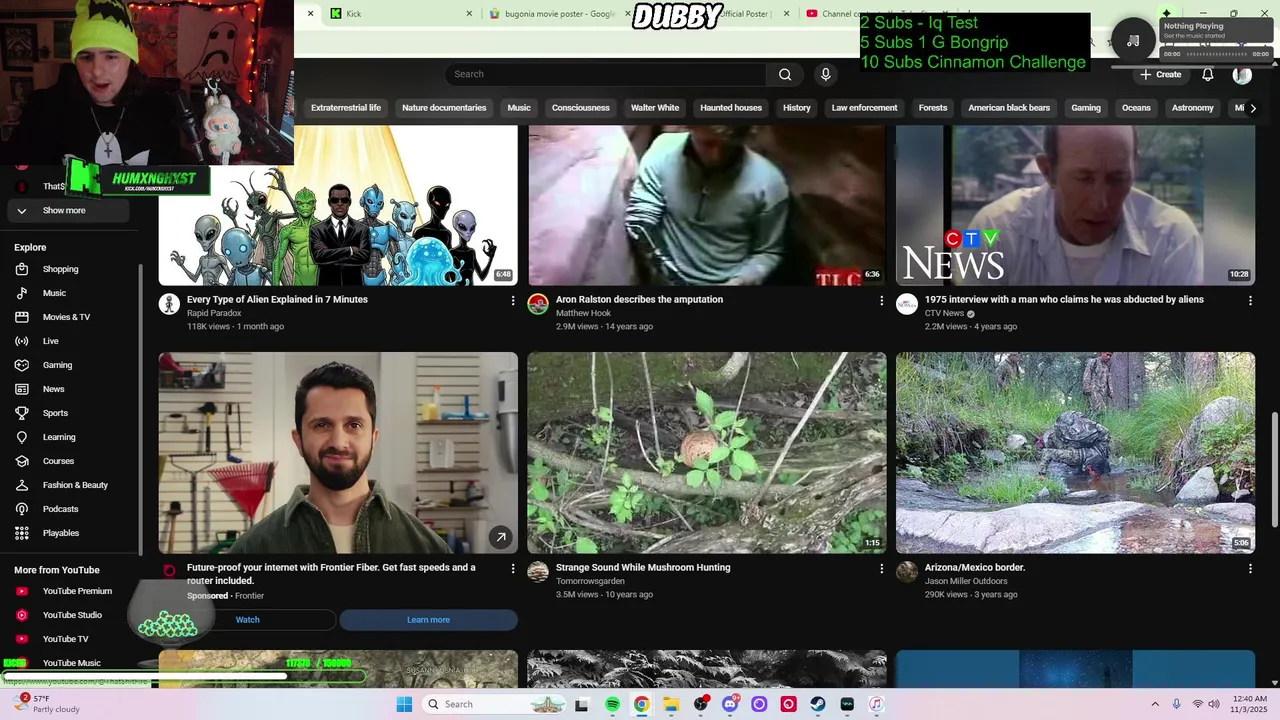Open Sports in Explore sidebar
Viewport: 1280px width, 720px height.
70,413
